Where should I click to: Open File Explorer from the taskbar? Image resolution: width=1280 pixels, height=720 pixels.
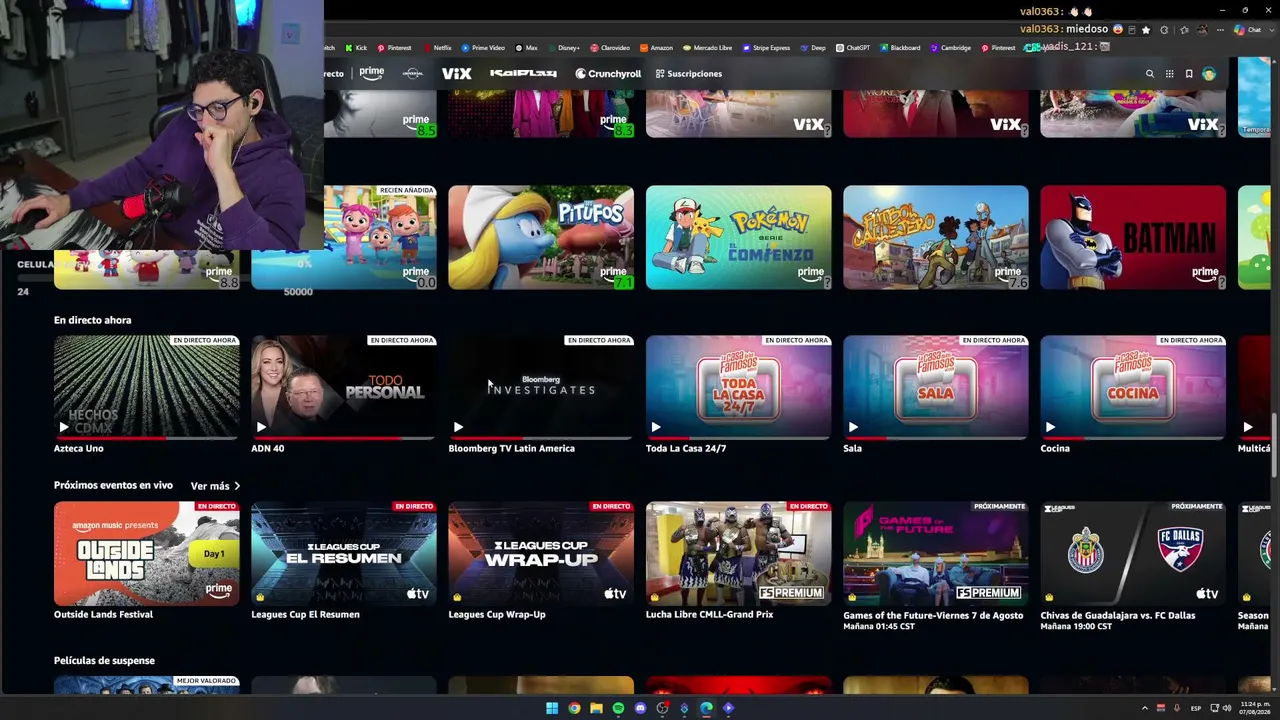(x=596, y=708)
